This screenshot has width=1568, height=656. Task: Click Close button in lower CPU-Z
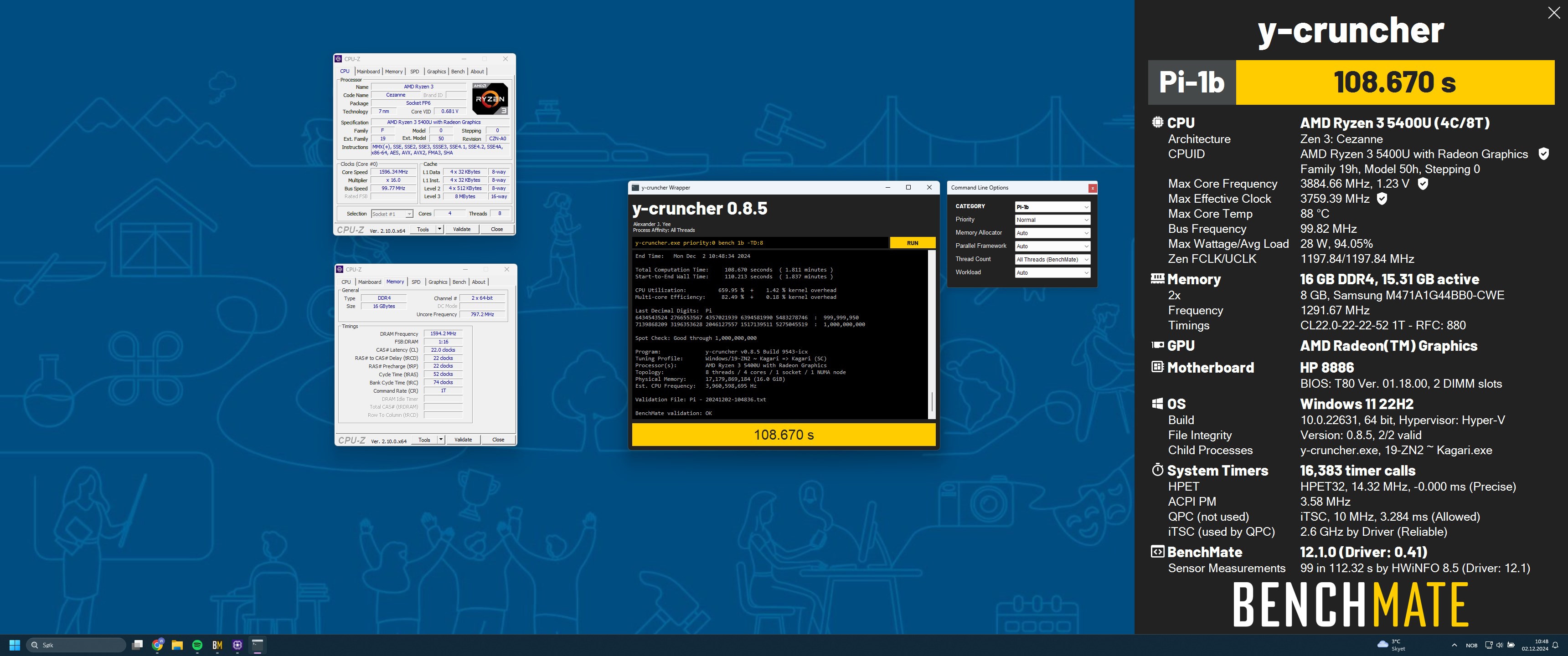pyautogui.click(x=498, y=440)
